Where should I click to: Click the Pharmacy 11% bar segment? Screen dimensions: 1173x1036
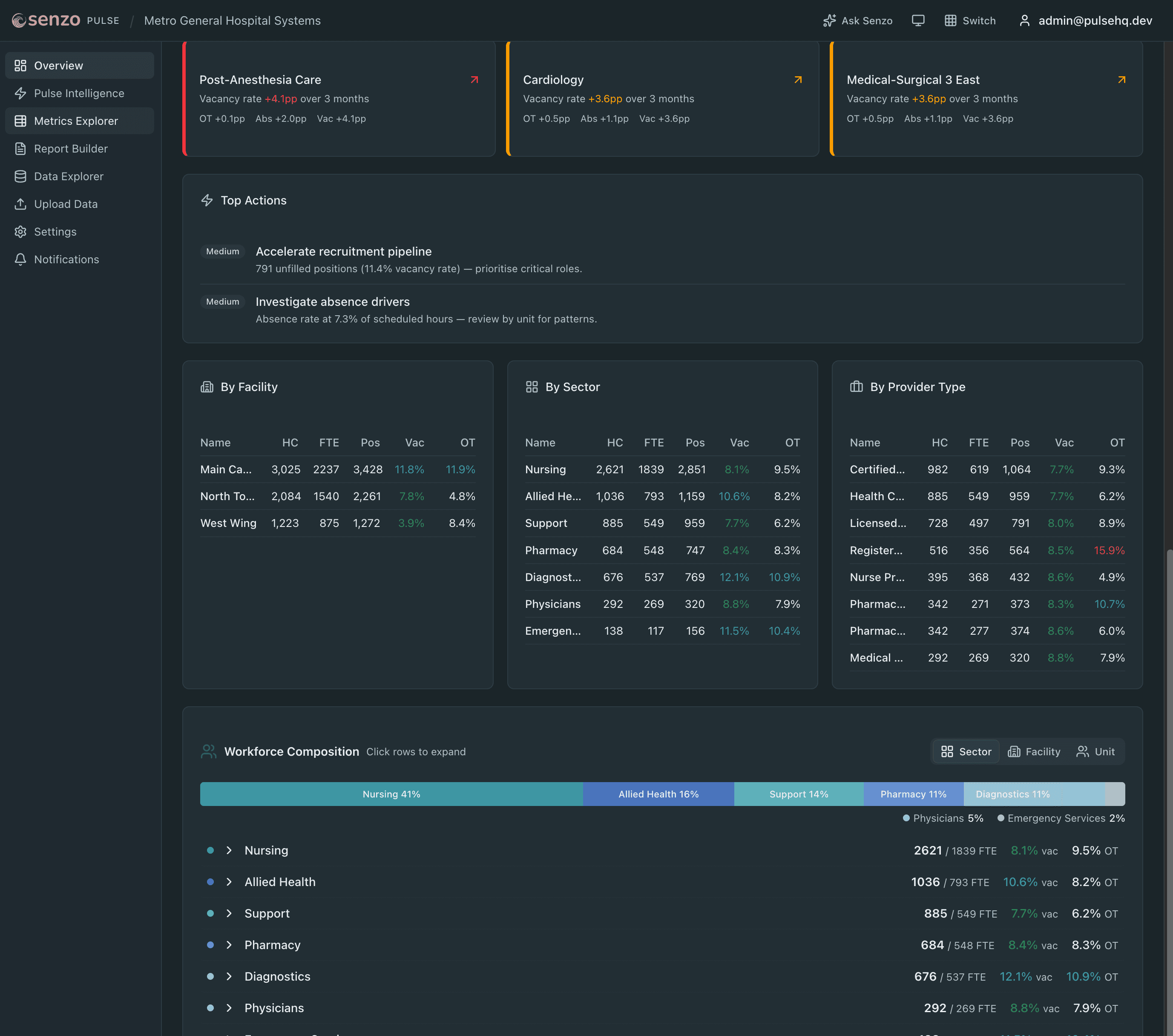pos(913,794)
